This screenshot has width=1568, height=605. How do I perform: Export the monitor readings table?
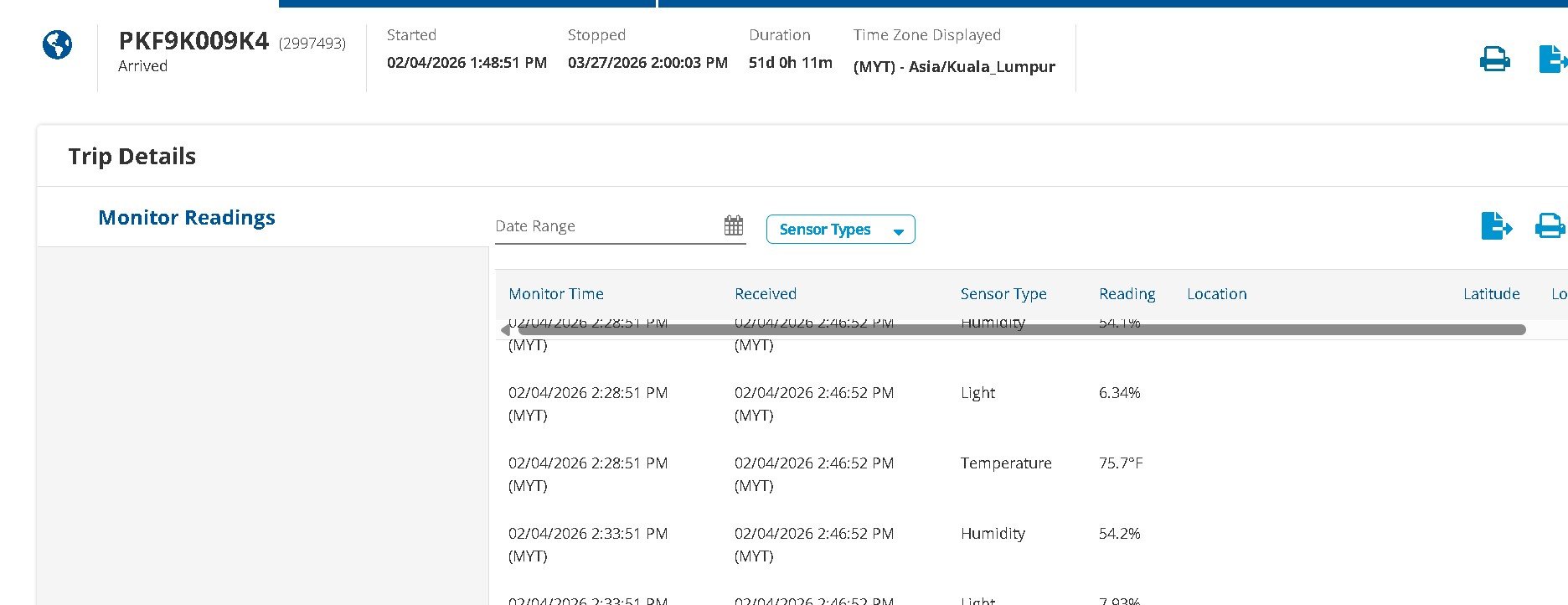coord(1496,226)
